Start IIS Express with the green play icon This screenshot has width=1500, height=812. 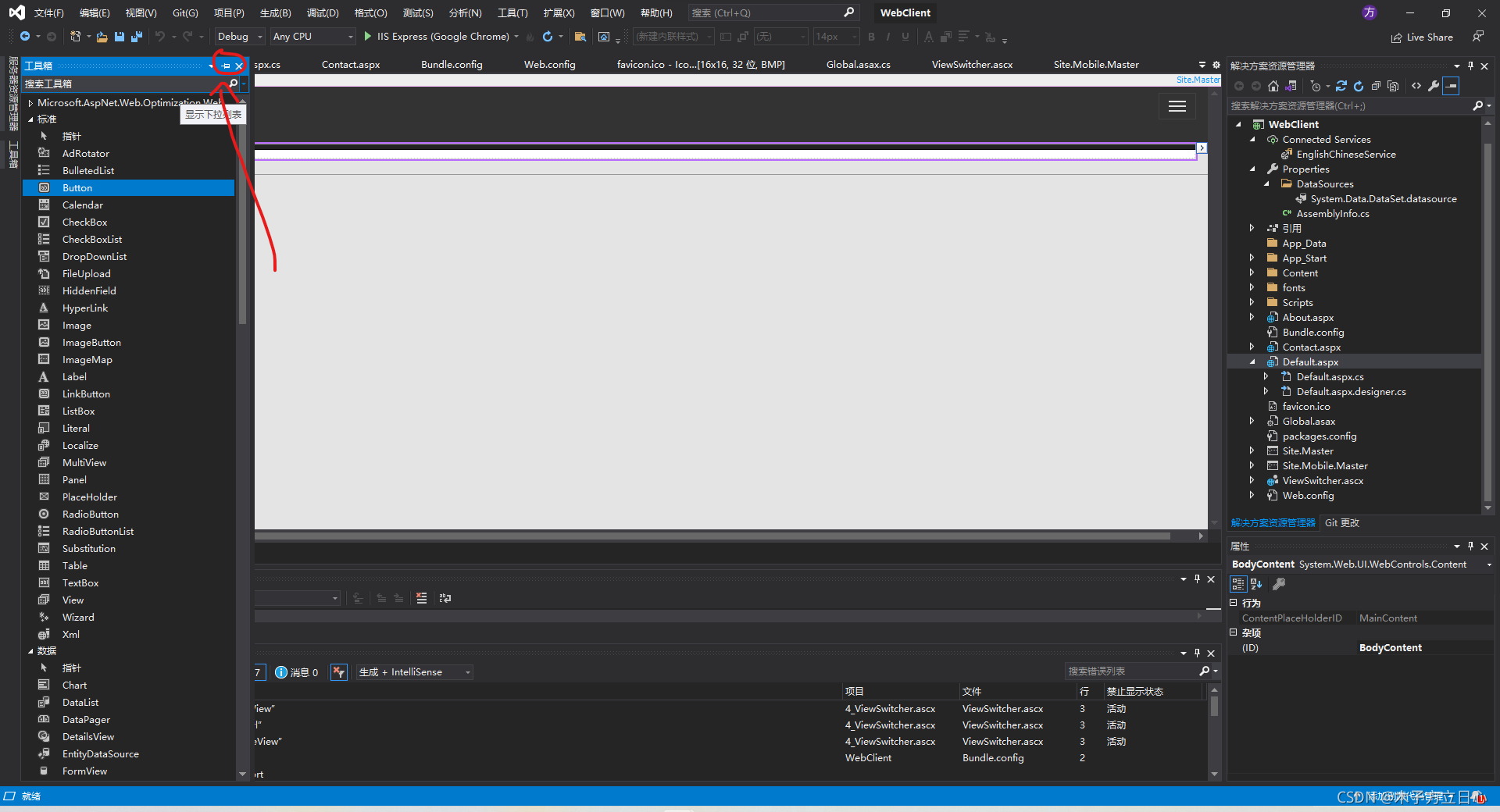click(368, 37)
